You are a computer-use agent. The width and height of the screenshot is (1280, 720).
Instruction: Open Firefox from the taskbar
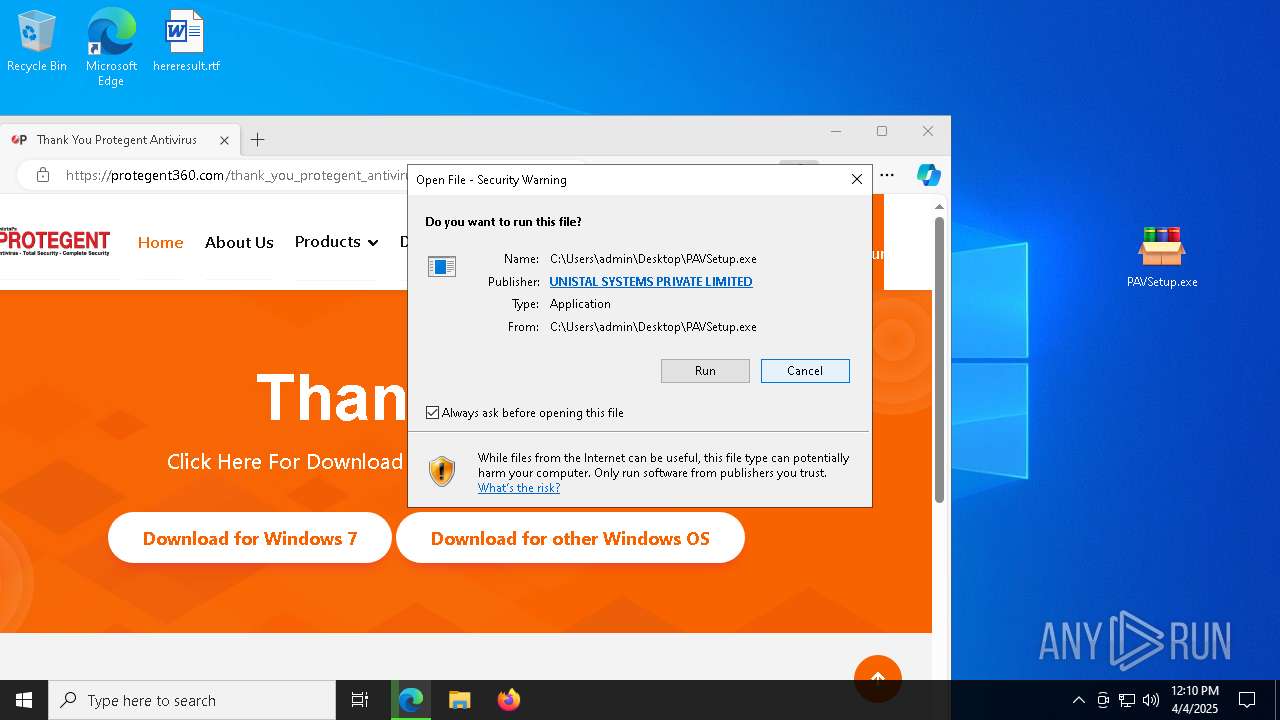[508, 700]
